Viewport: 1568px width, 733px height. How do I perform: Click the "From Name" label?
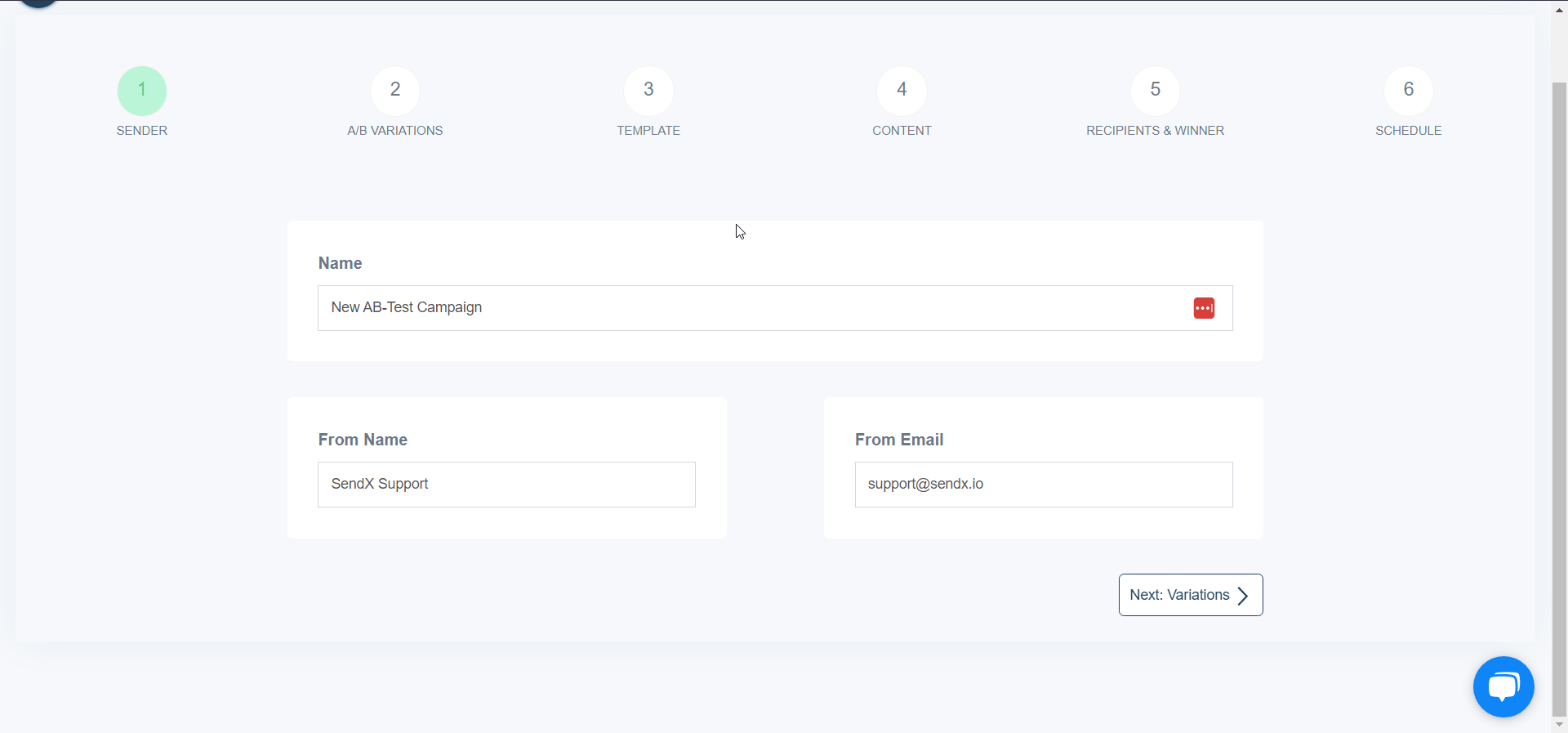[363, 440]
